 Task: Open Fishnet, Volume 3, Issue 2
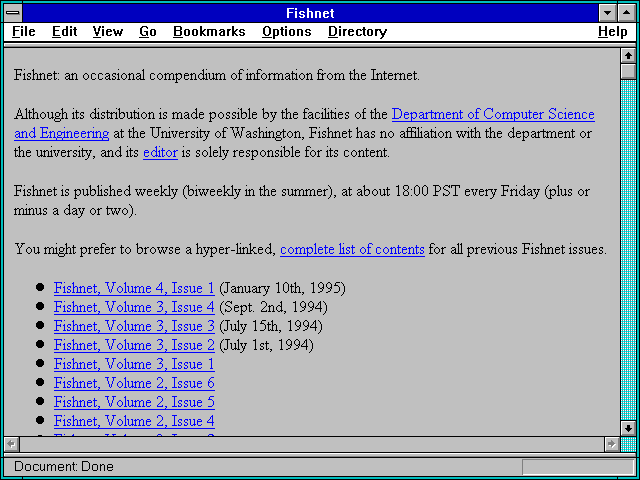(134, 345)
